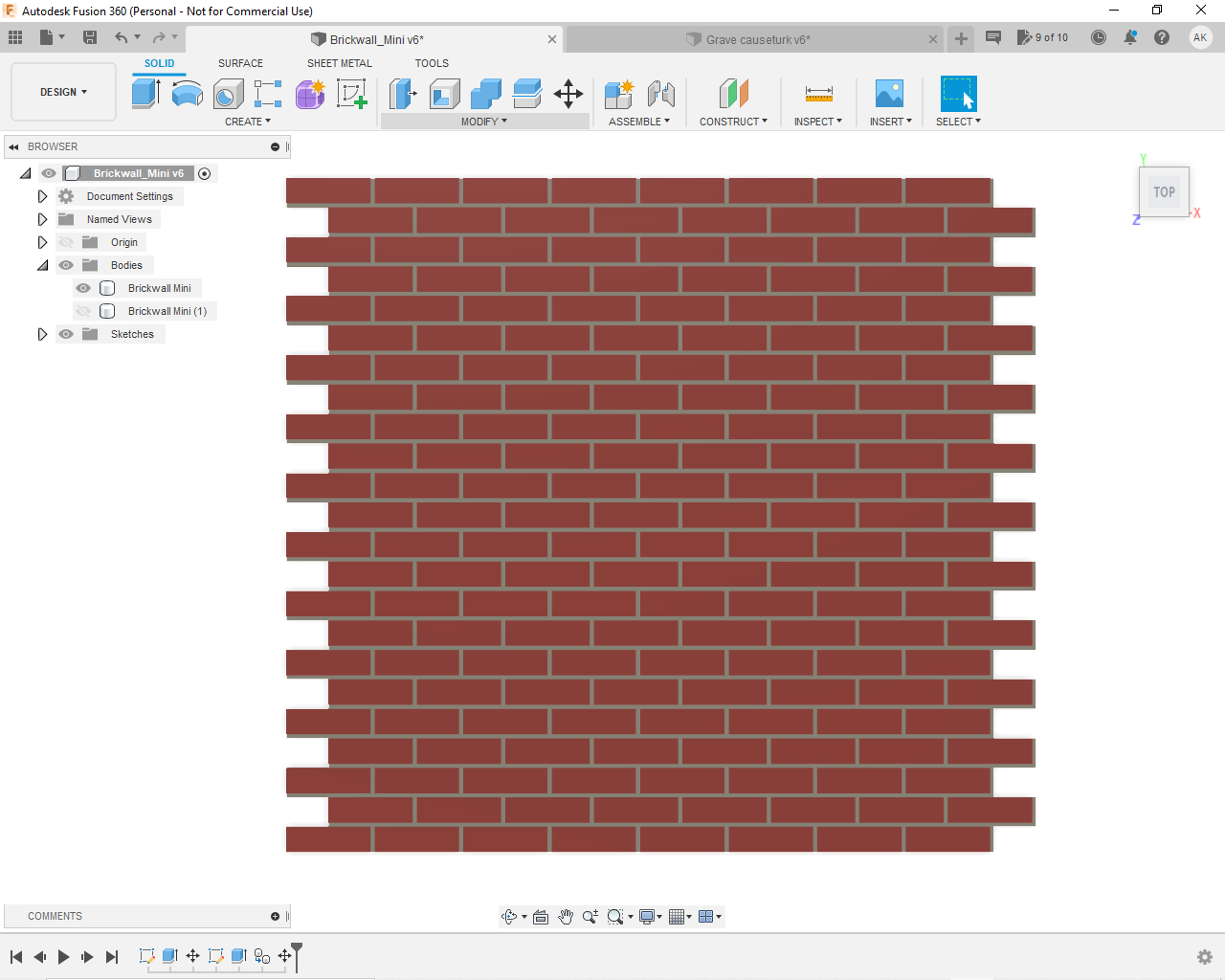
Task: Hide the Brickwall Mini body
Action: click(83, 288)
